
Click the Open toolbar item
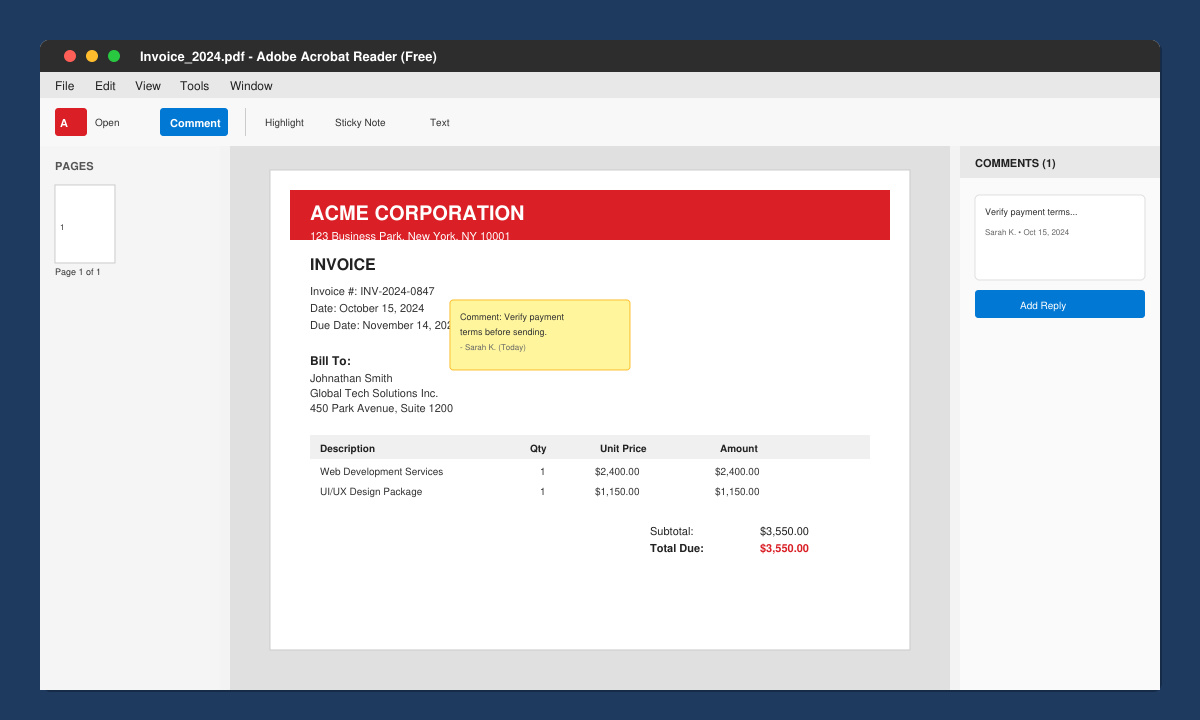click(107, 123)
